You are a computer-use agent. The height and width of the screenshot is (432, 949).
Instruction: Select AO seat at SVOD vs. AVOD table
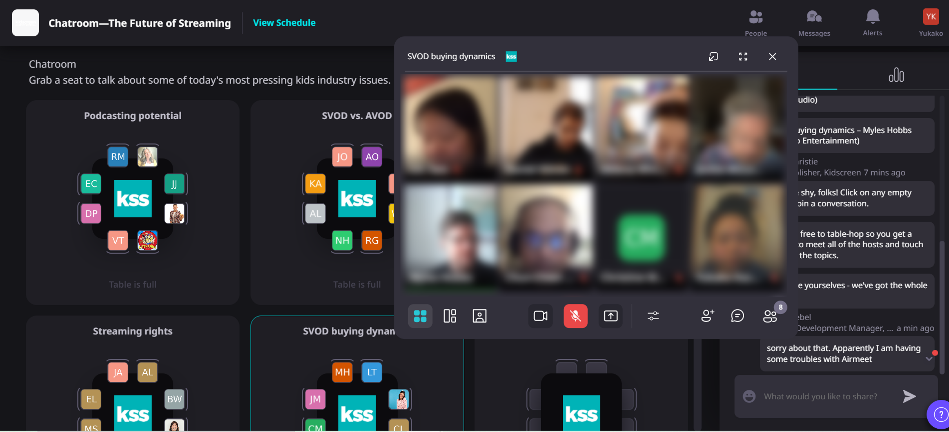pos(372,157)
